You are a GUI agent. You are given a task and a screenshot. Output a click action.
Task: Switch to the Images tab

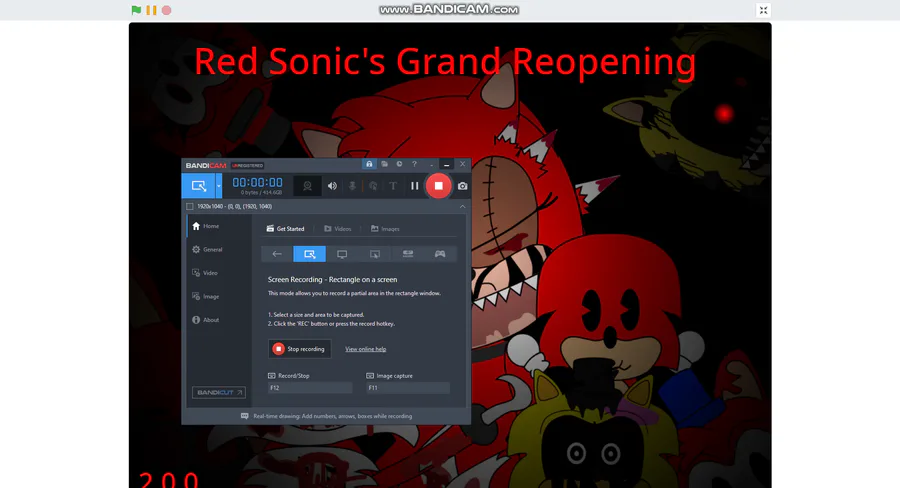385,228
